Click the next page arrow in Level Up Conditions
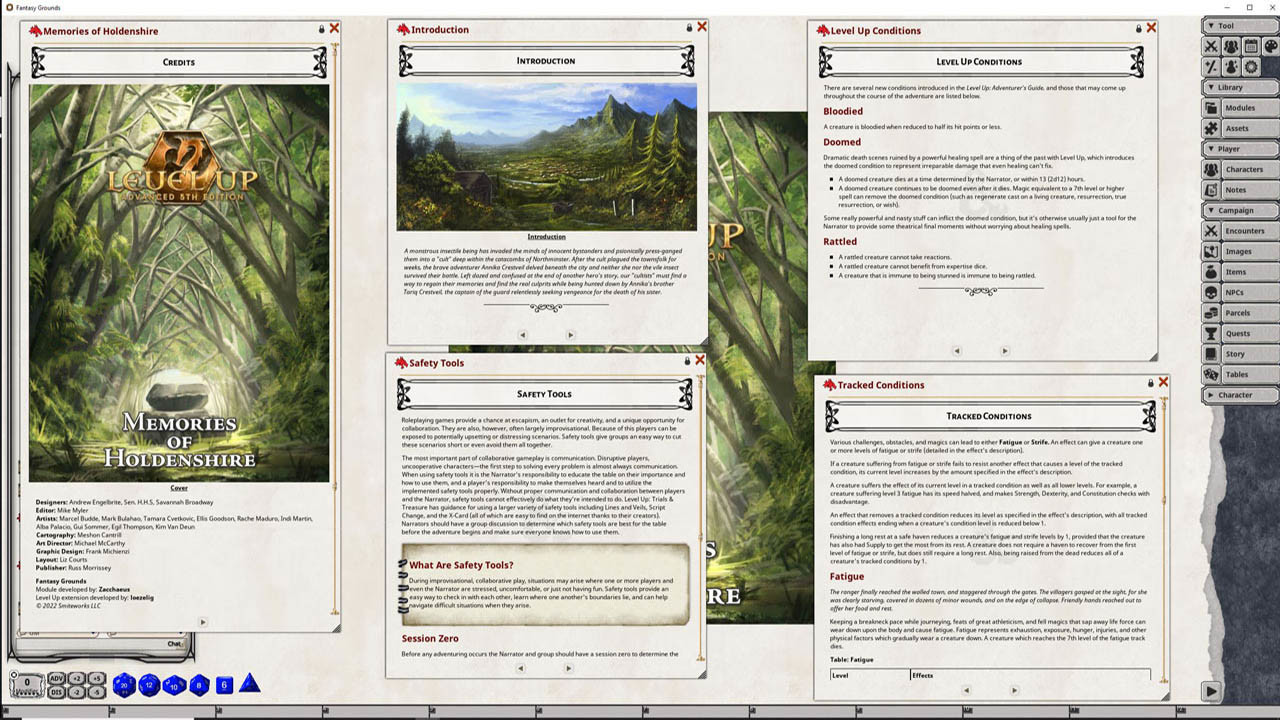The width and height of the screenshot is (1280, 720). coord(1005,351)
